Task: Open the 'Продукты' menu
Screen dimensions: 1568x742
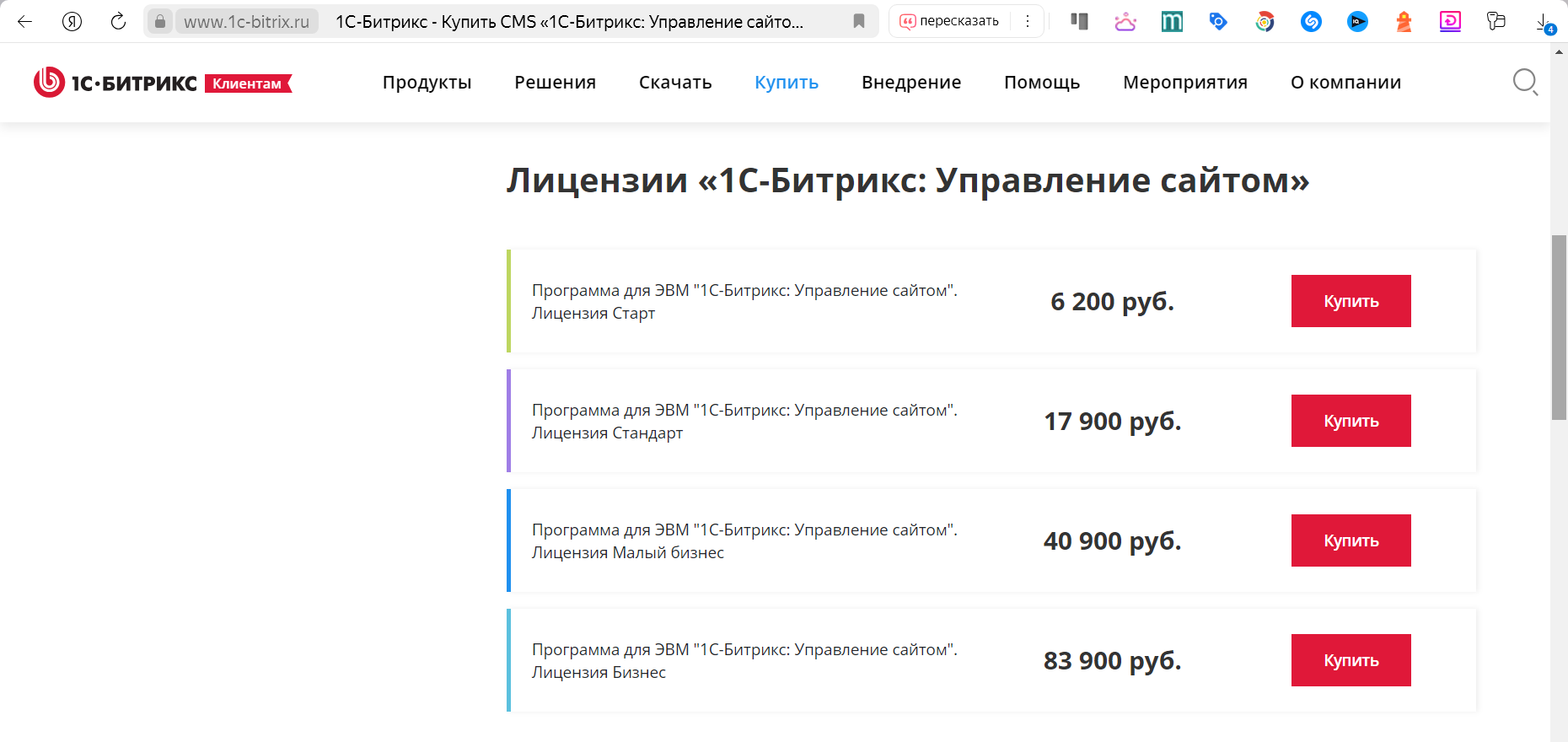Action: click(x=427, y=83)
